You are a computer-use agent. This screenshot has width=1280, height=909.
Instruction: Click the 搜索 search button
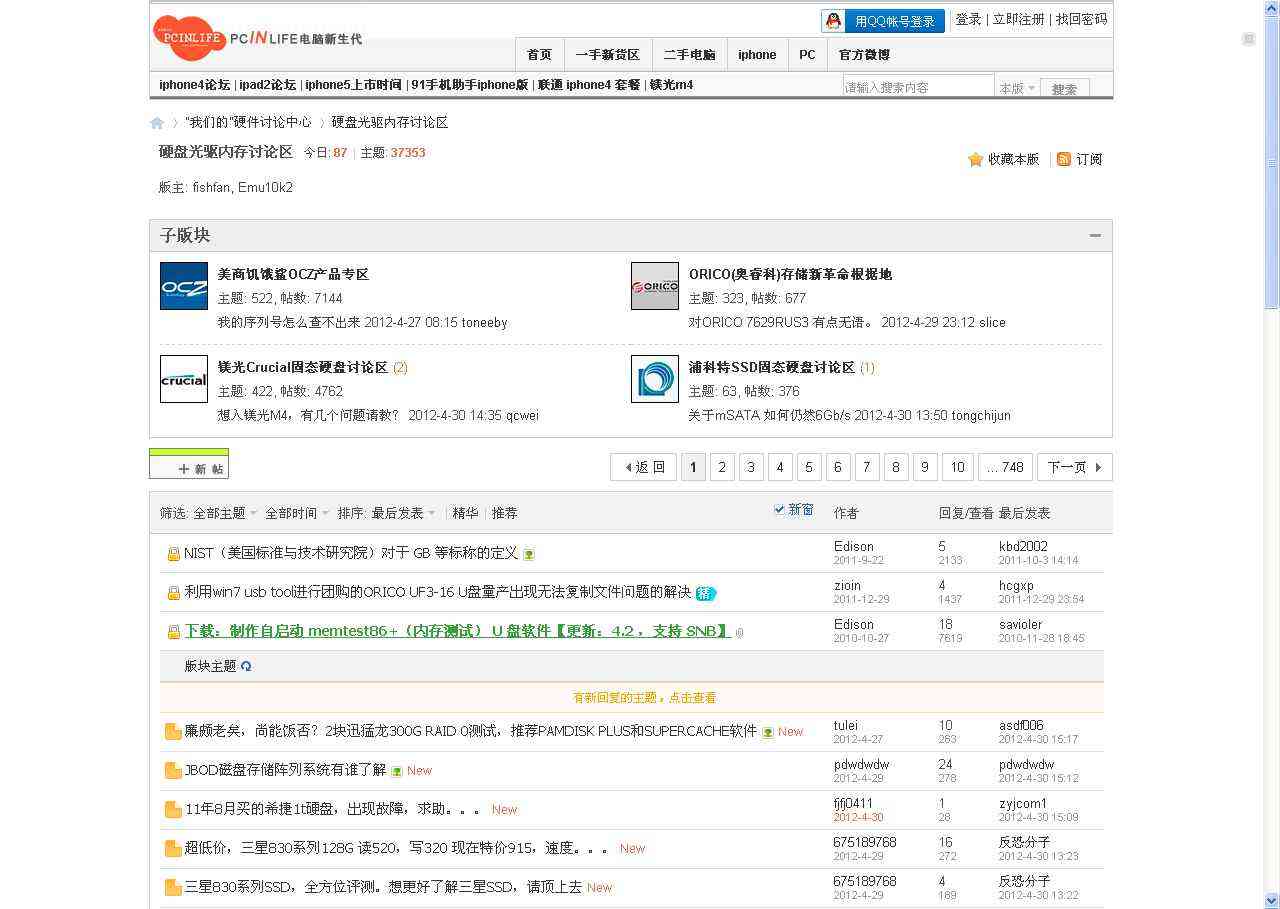tap(1064, 88)
